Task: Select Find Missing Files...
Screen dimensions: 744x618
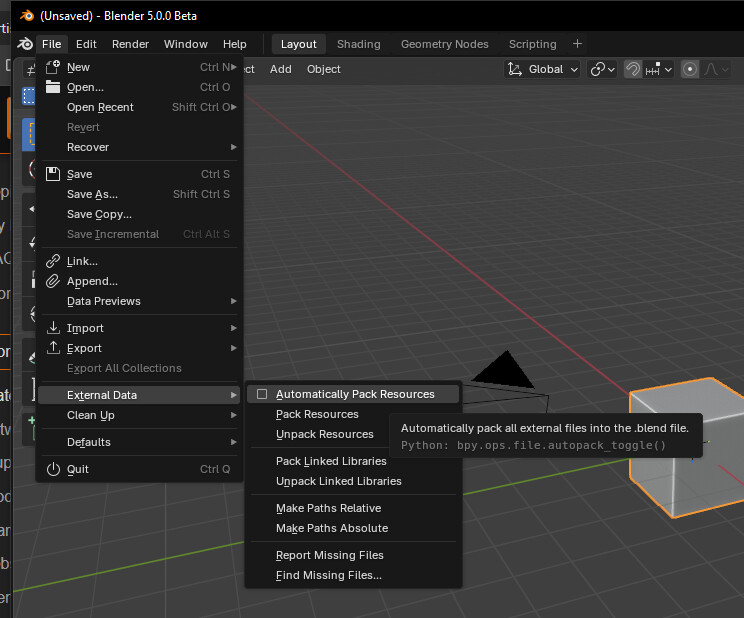Action: point(353,575)
